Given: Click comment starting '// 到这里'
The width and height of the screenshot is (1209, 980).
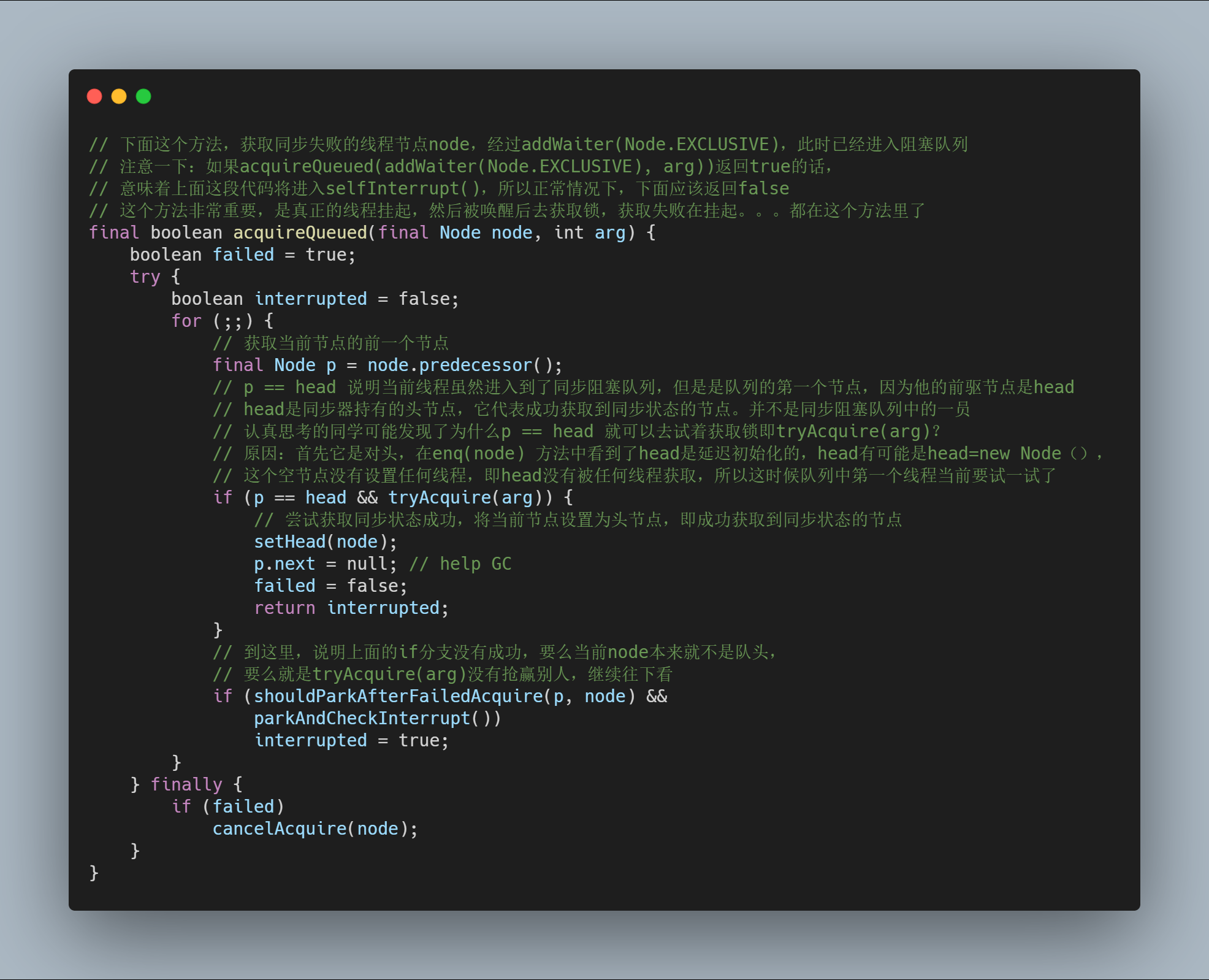Looking at the screenshot, I should coord(496,652).
